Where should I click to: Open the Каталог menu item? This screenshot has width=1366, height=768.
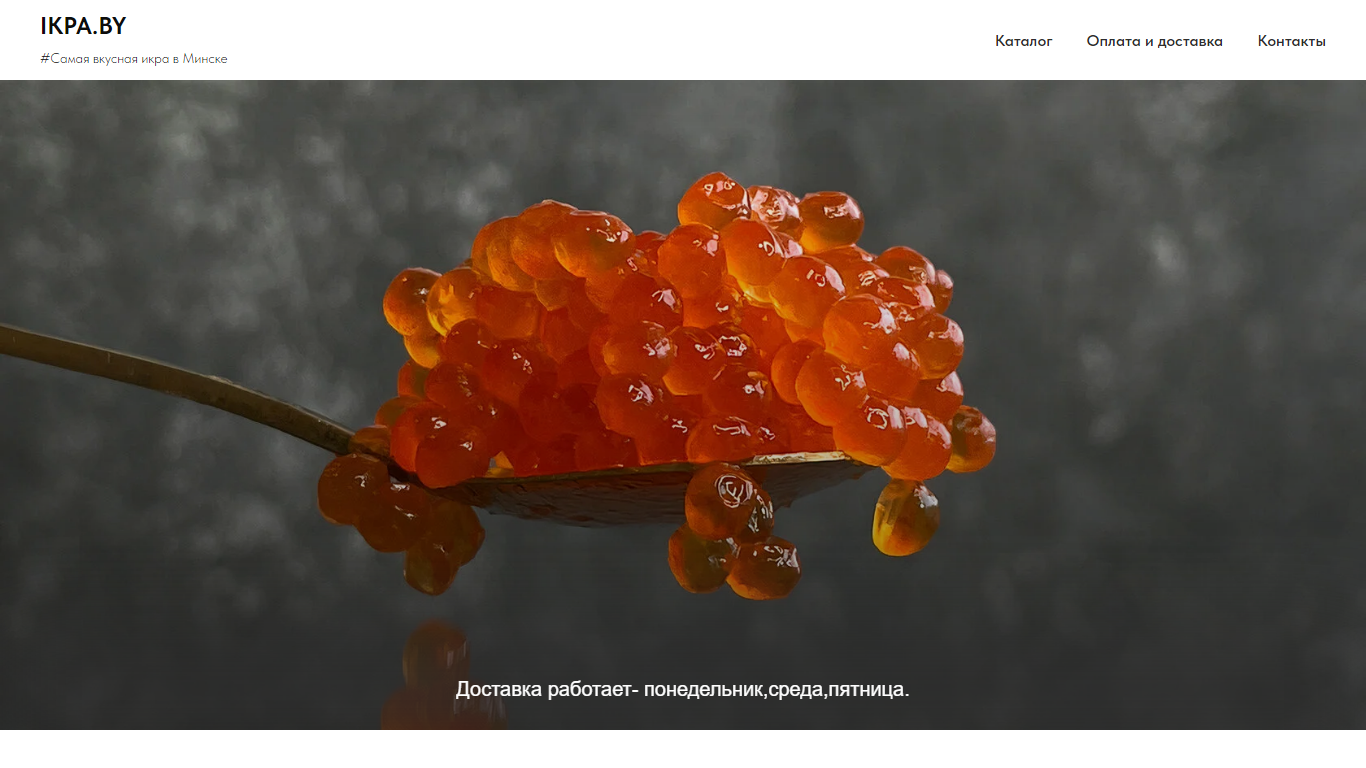(1023, 41)
